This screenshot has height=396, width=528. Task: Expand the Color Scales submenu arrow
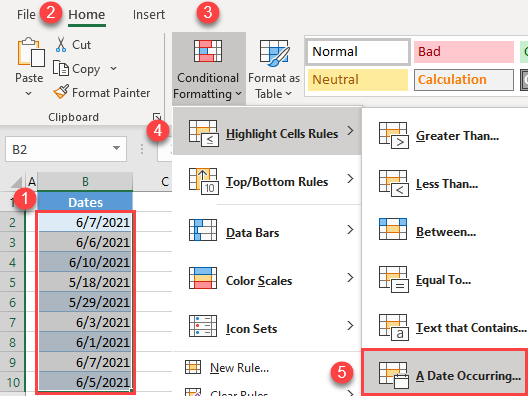click(x=350, y=277)
